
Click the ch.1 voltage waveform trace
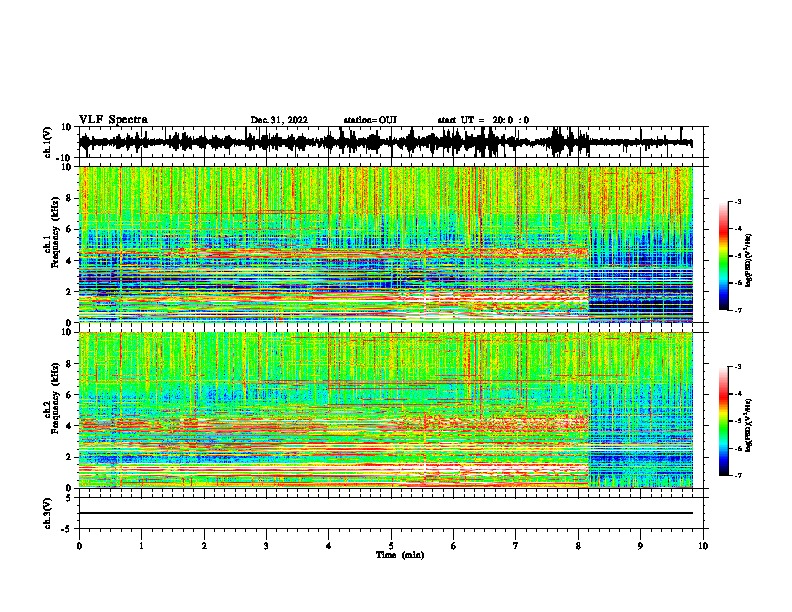coord(386,143)
